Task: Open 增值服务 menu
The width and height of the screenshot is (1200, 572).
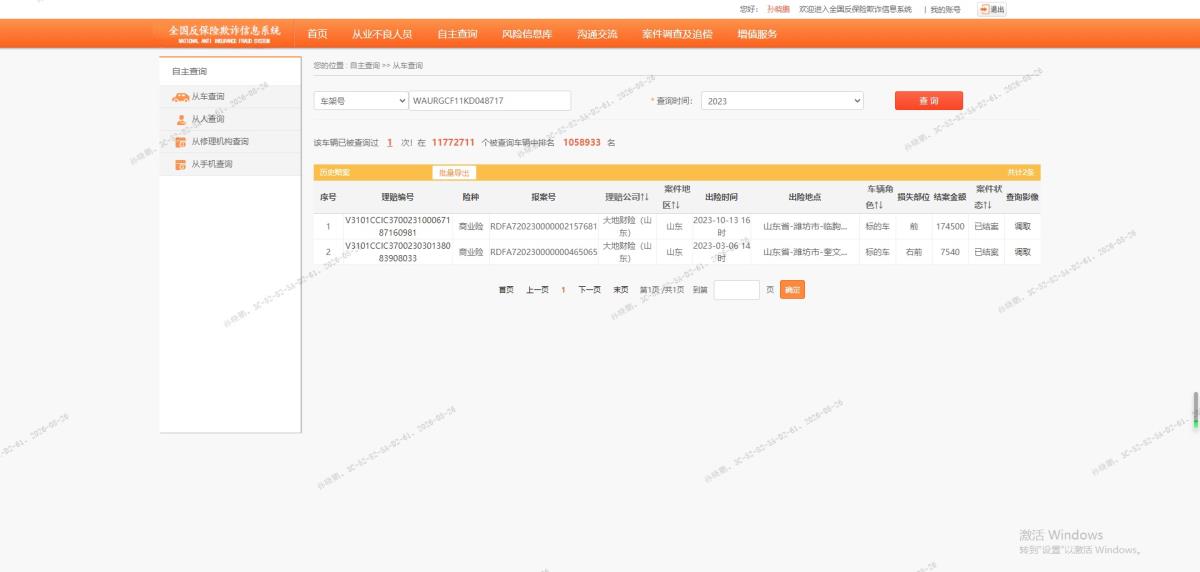Action: [x=757, y=34]
